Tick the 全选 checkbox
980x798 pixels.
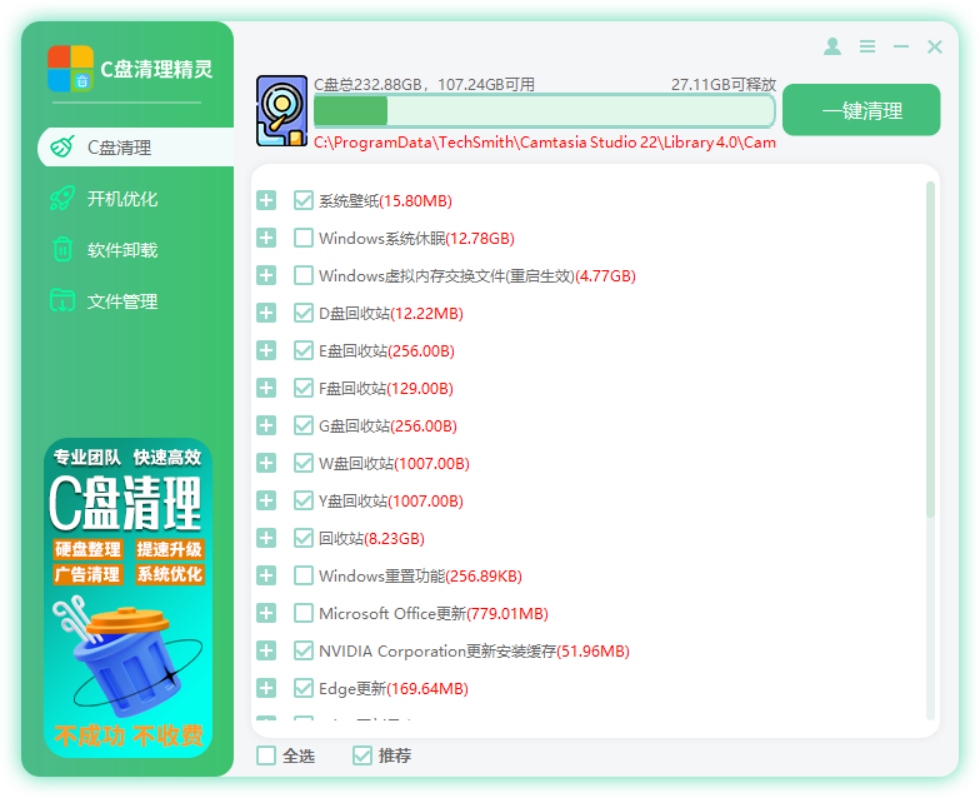(266, 756)
